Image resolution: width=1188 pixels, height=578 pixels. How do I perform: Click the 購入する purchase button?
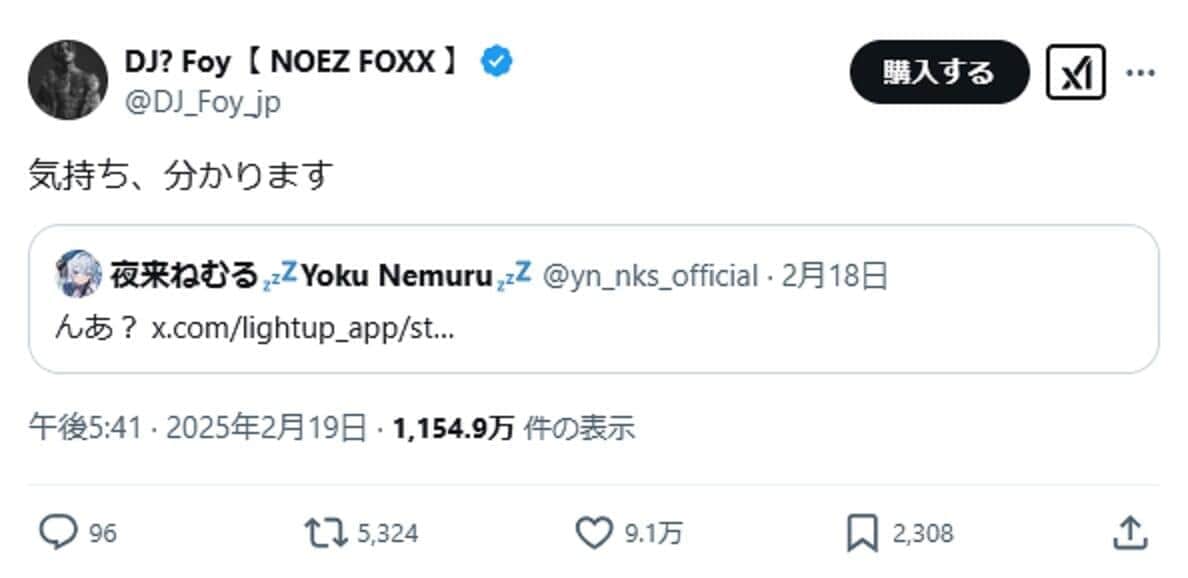click(936, 71)
